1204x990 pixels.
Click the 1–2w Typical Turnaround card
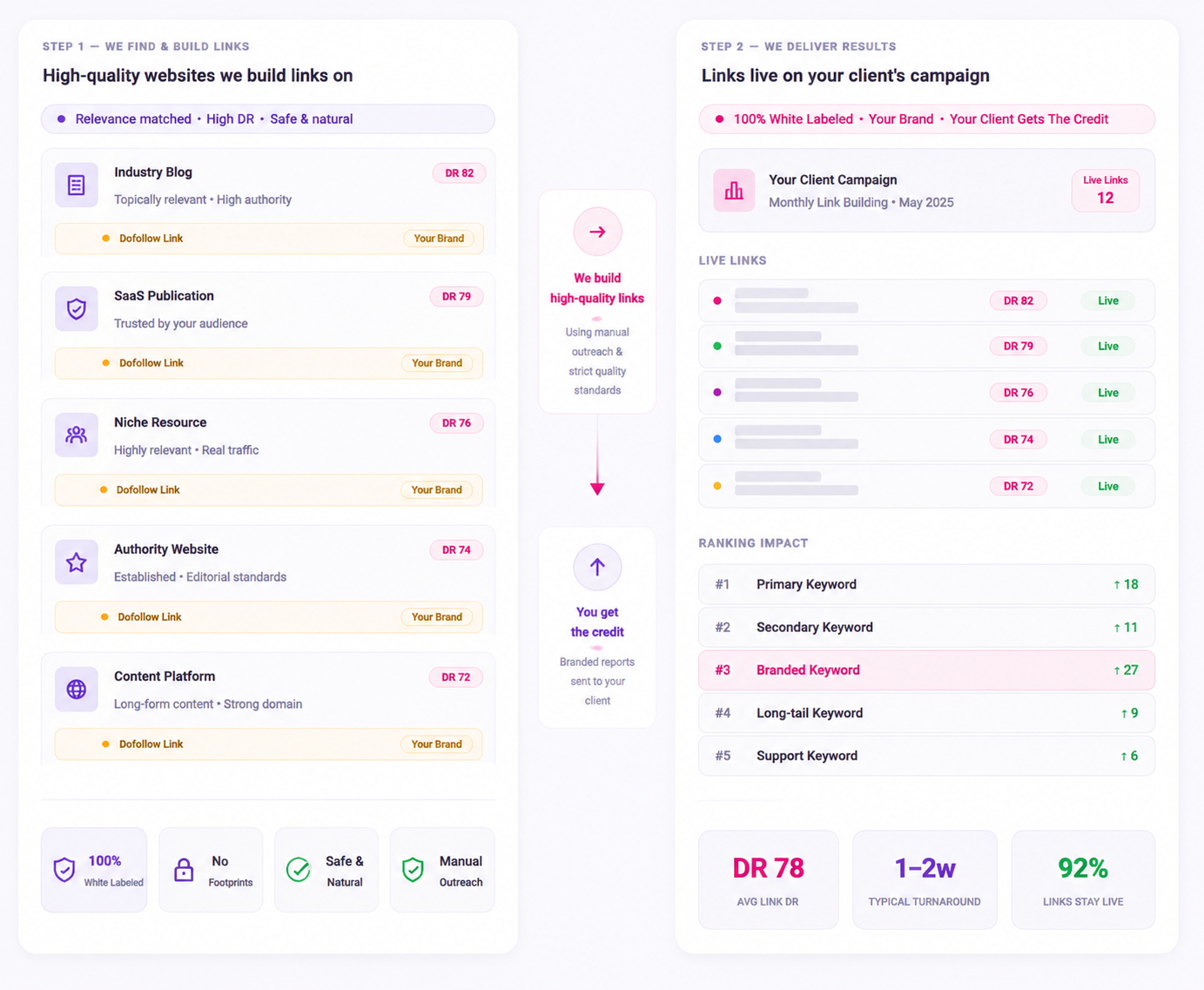pyautogui.click(x=925, y=879)
